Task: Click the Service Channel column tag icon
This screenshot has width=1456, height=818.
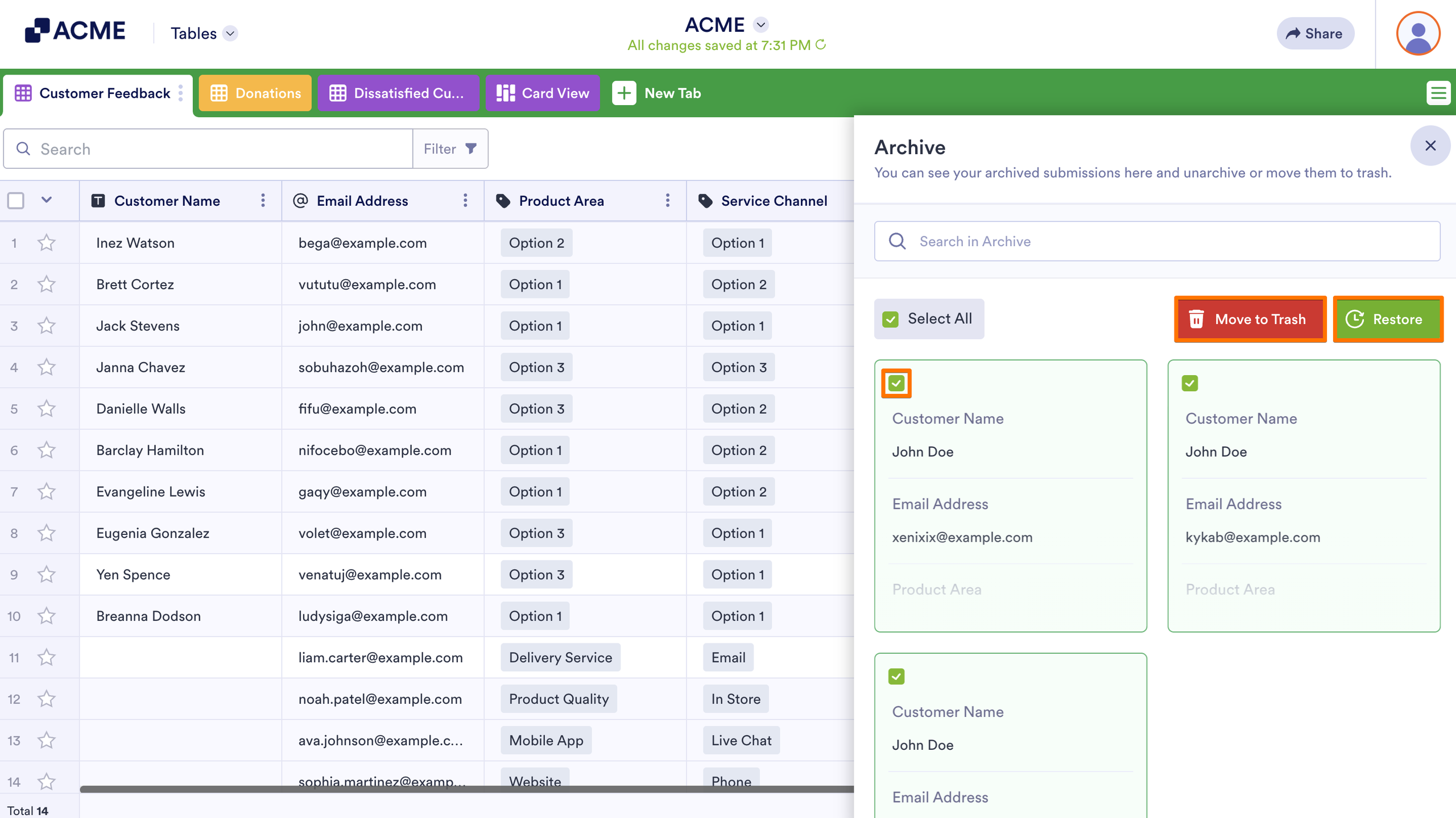Action: pyautogui.click(x=705, y=201)
